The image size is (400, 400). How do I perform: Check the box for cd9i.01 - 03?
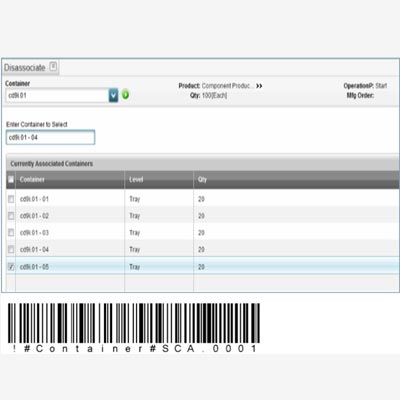(11, 233)
